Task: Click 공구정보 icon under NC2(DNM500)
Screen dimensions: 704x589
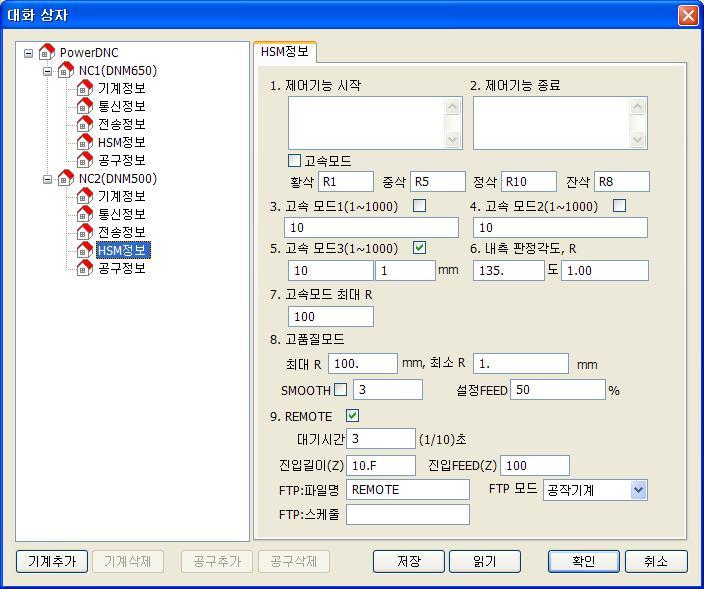Action: [84, 268]
